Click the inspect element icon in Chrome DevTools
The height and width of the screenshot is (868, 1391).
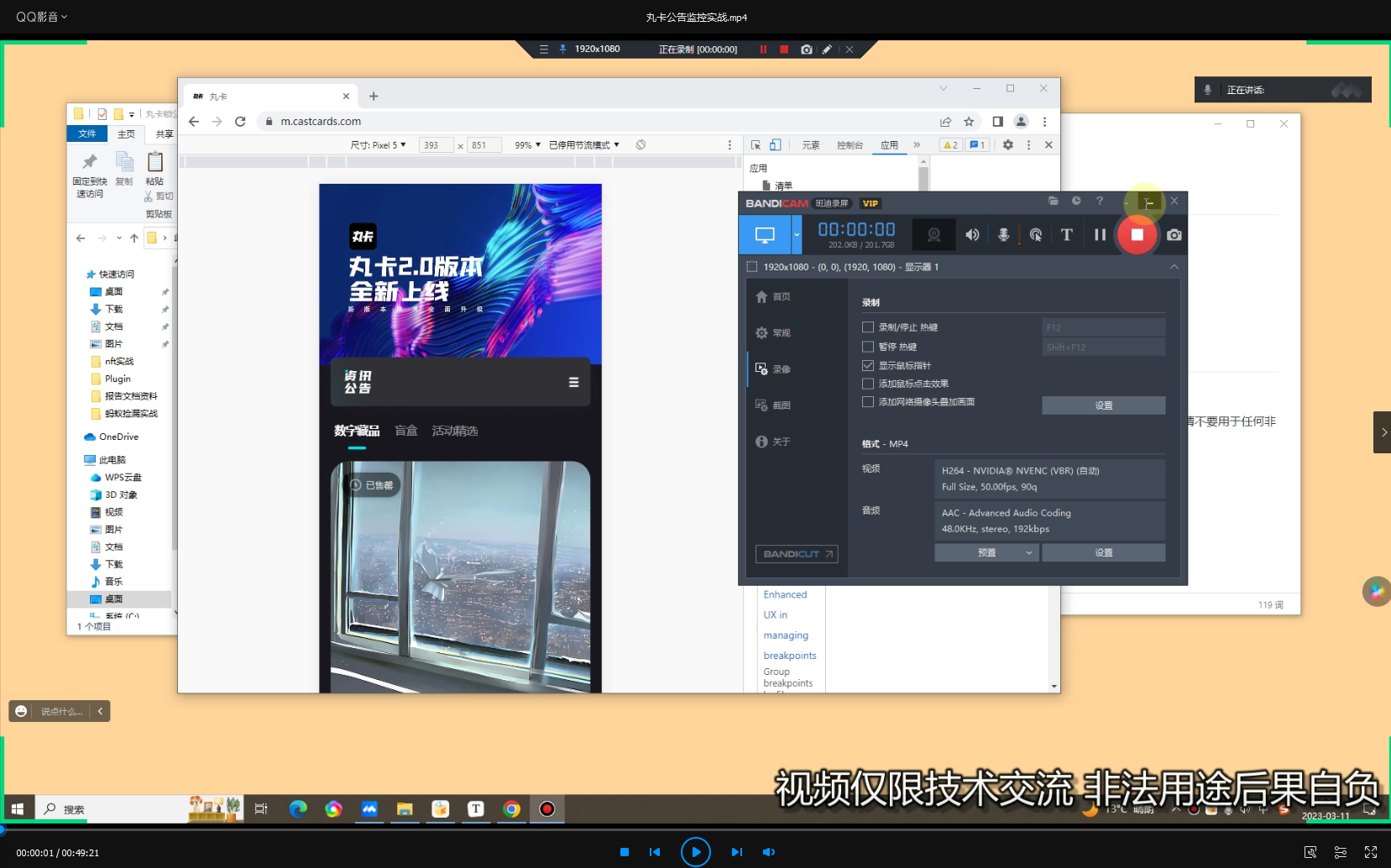click(756, 145)
